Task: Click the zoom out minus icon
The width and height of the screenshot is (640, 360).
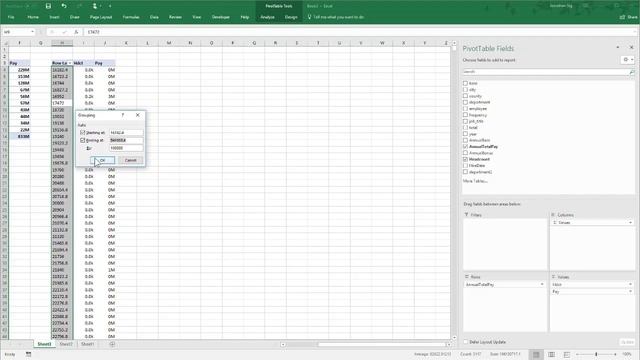Action: point(578,354)
